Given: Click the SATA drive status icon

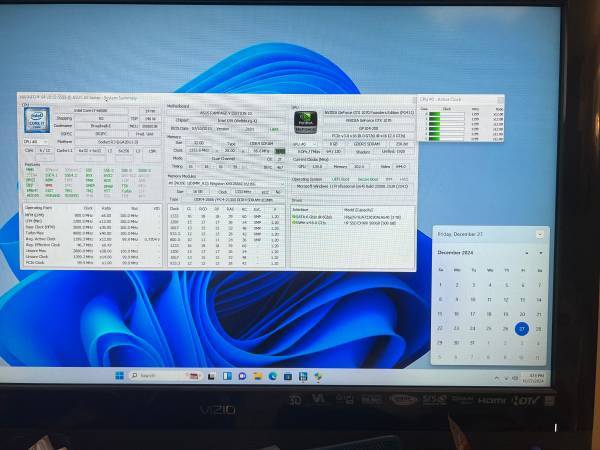Looking at the screenshot, I should (x=294, y=217).
